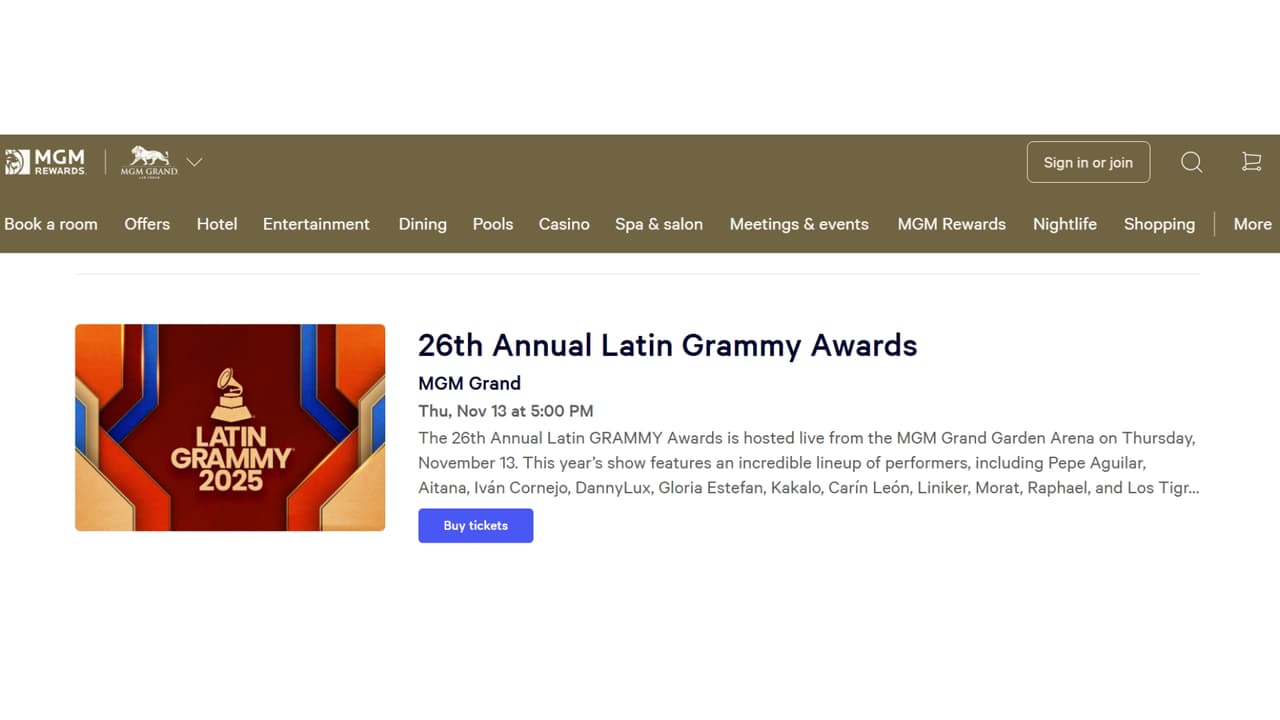This screenshot has width=1280, height=720.
Task: Open the Dining section
Action: 422,224
